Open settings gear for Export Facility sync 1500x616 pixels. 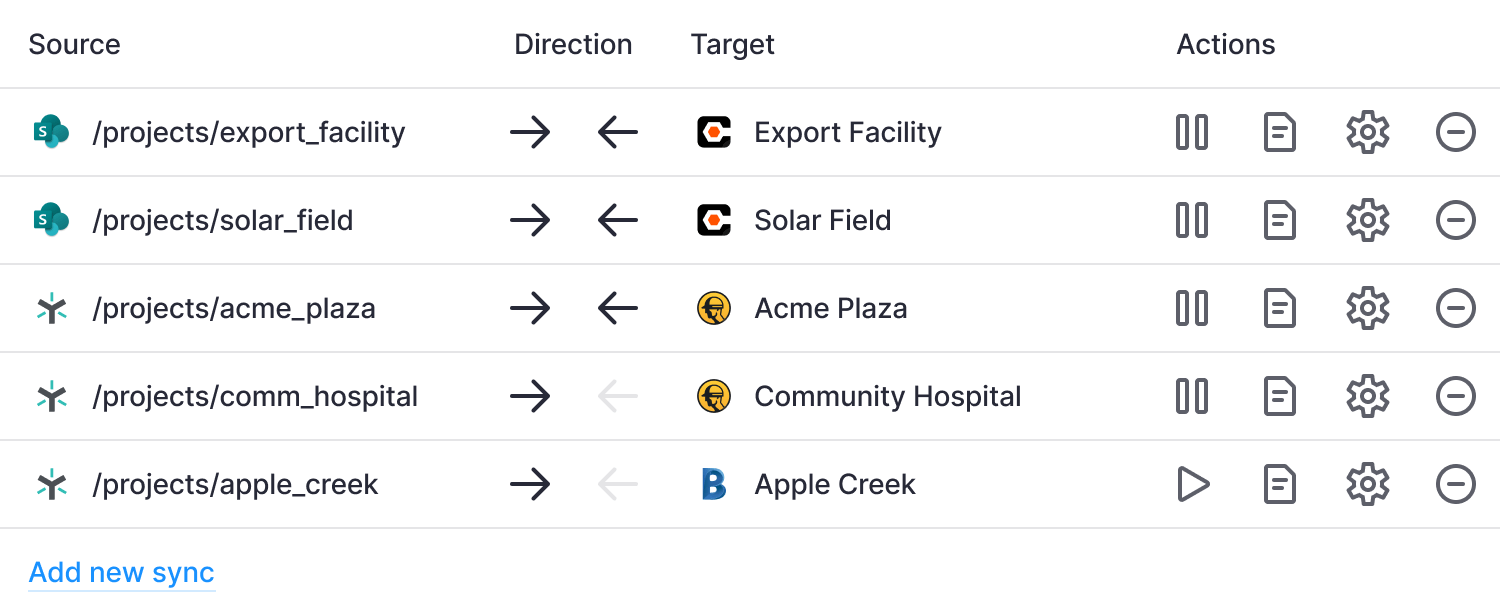1368,132
